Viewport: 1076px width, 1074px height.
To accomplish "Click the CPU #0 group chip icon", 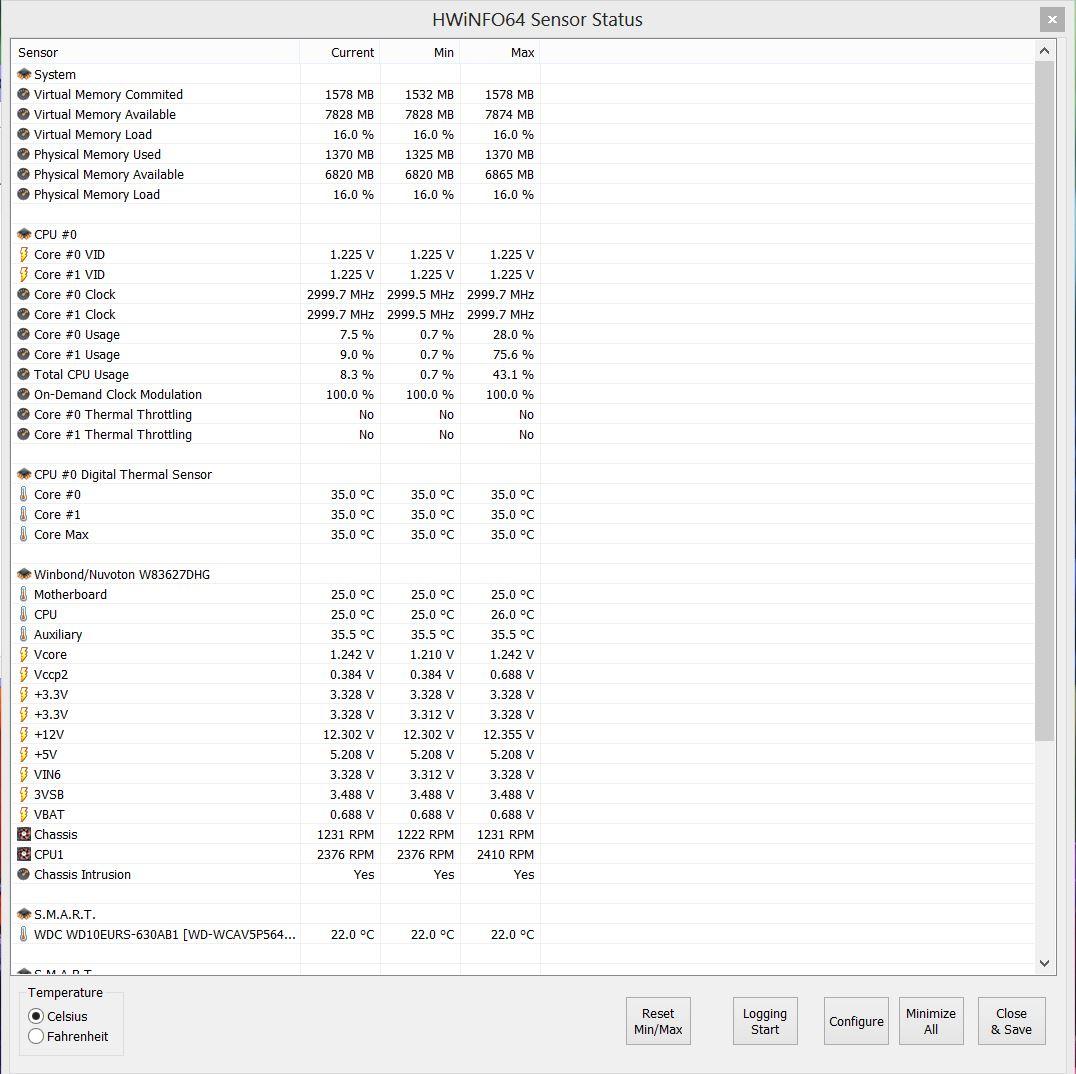I will point(24,235).
